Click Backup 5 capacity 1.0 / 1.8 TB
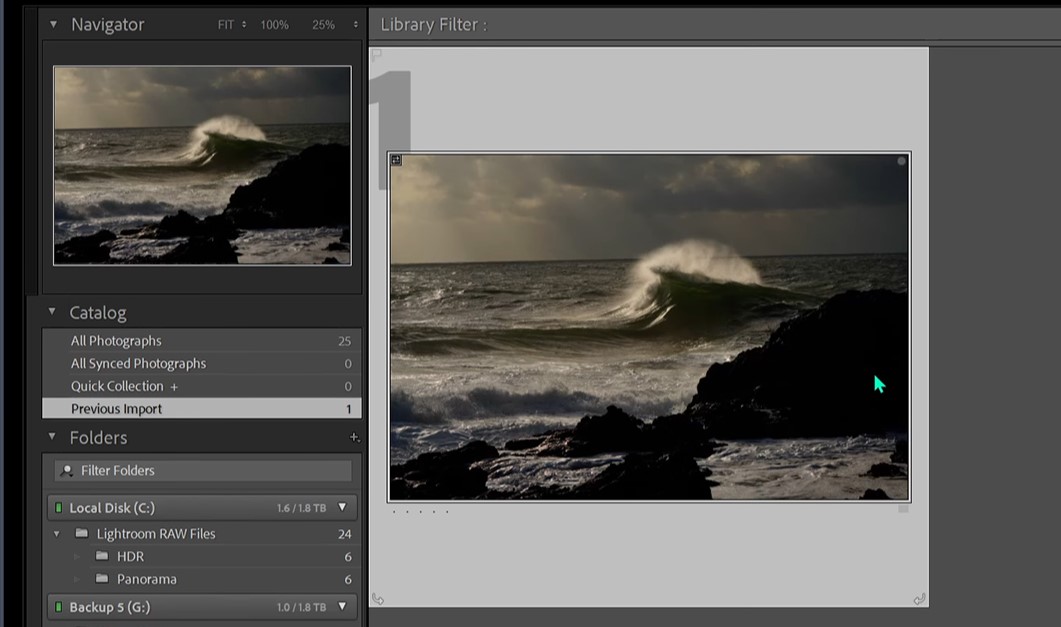 pyautogui.click(x=301, y=607)
